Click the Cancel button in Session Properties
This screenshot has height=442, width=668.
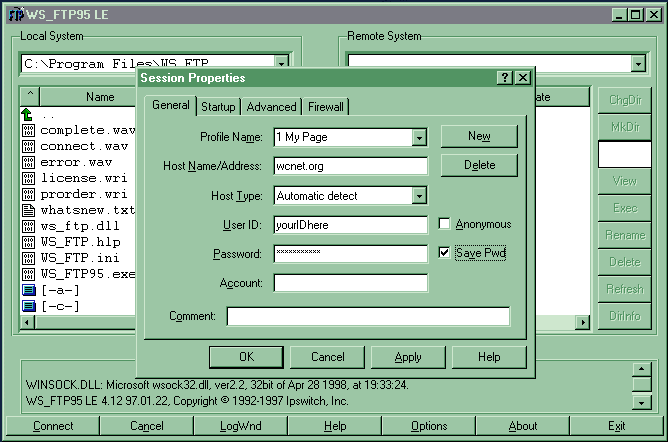click(x=327, y=357)
